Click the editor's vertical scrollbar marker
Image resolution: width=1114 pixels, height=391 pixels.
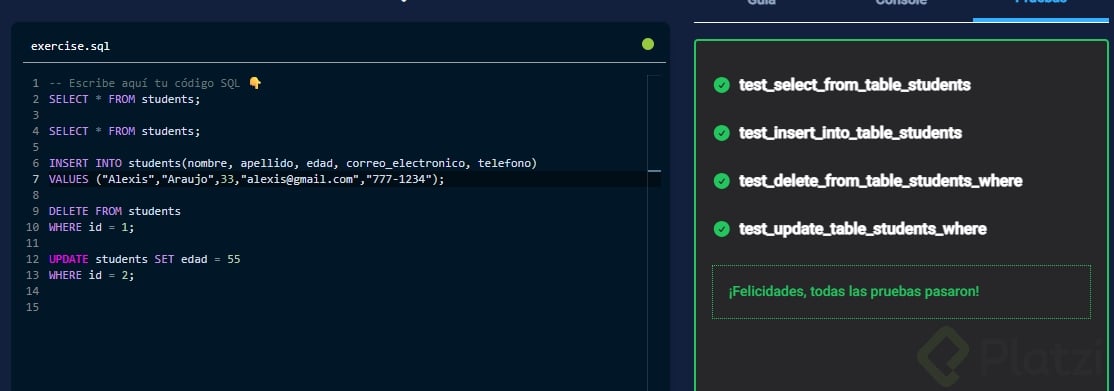tap(654, 171)
